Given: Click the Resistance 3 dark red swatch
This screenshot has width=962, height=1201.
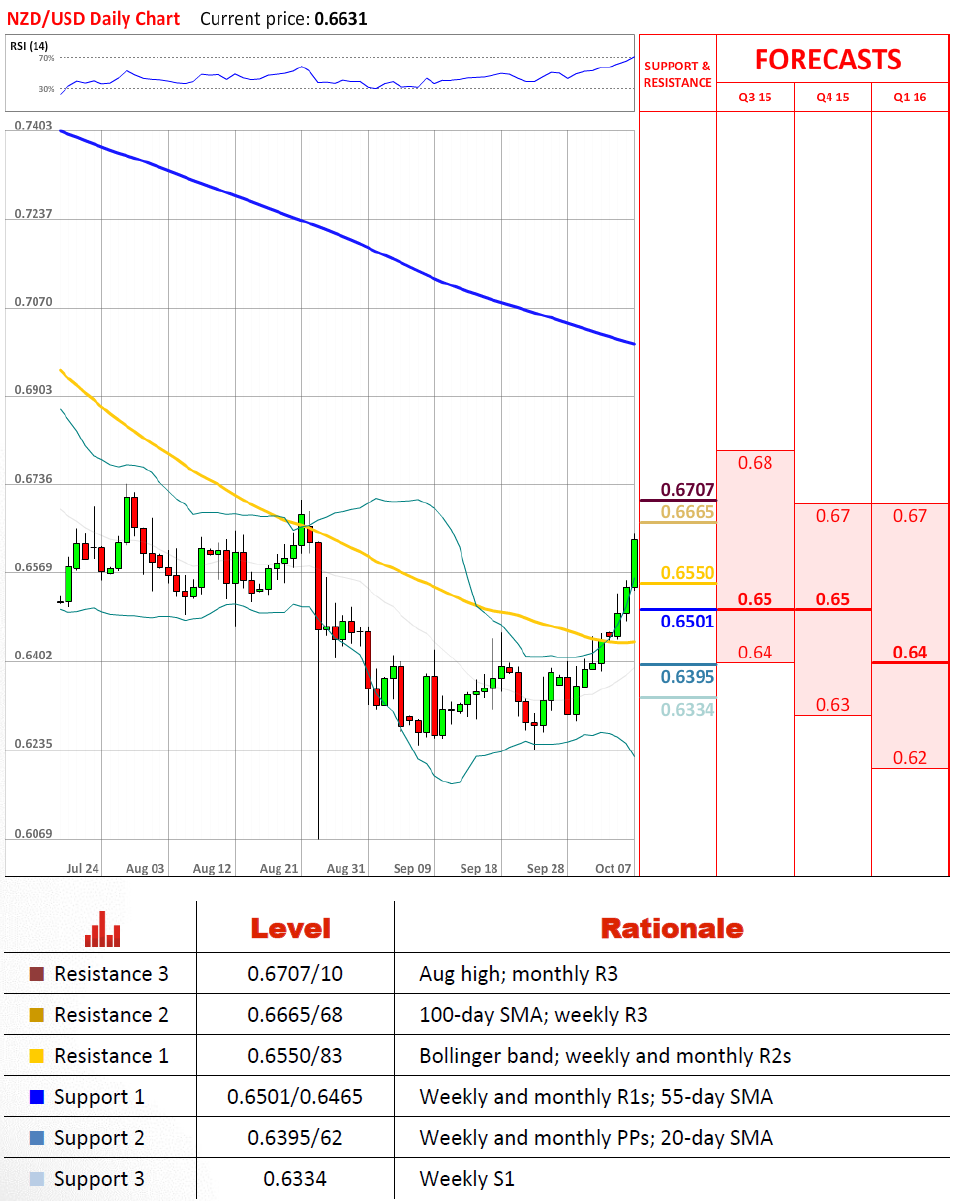Looking at the screenshot, I should [37, 974].
